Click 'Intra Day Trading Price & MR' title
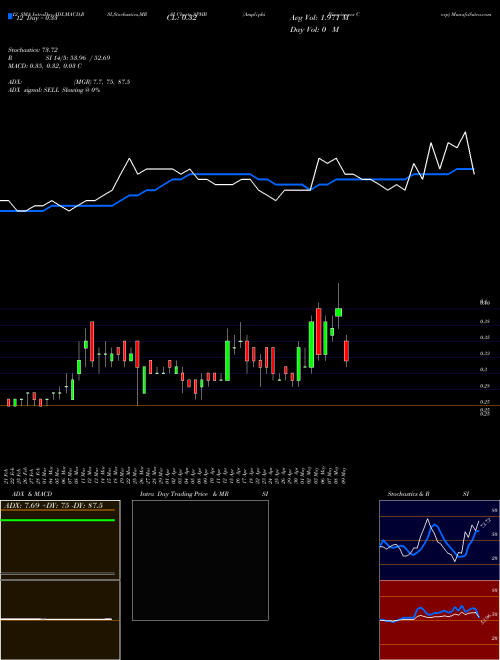Viewport: 500px width, 660px height. pos(184,494)
